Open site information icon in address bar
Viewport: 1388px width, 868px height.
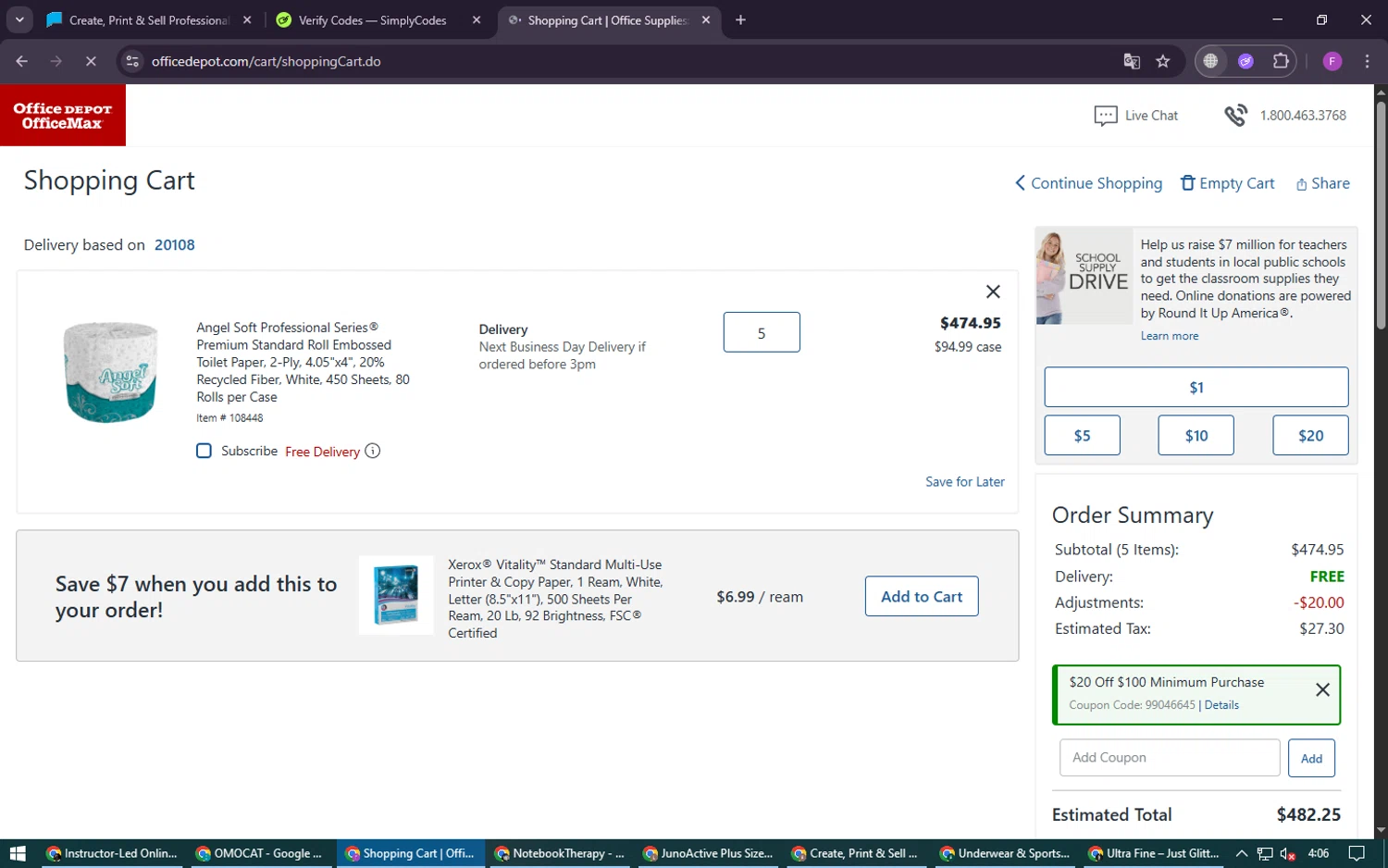[132, 61]
